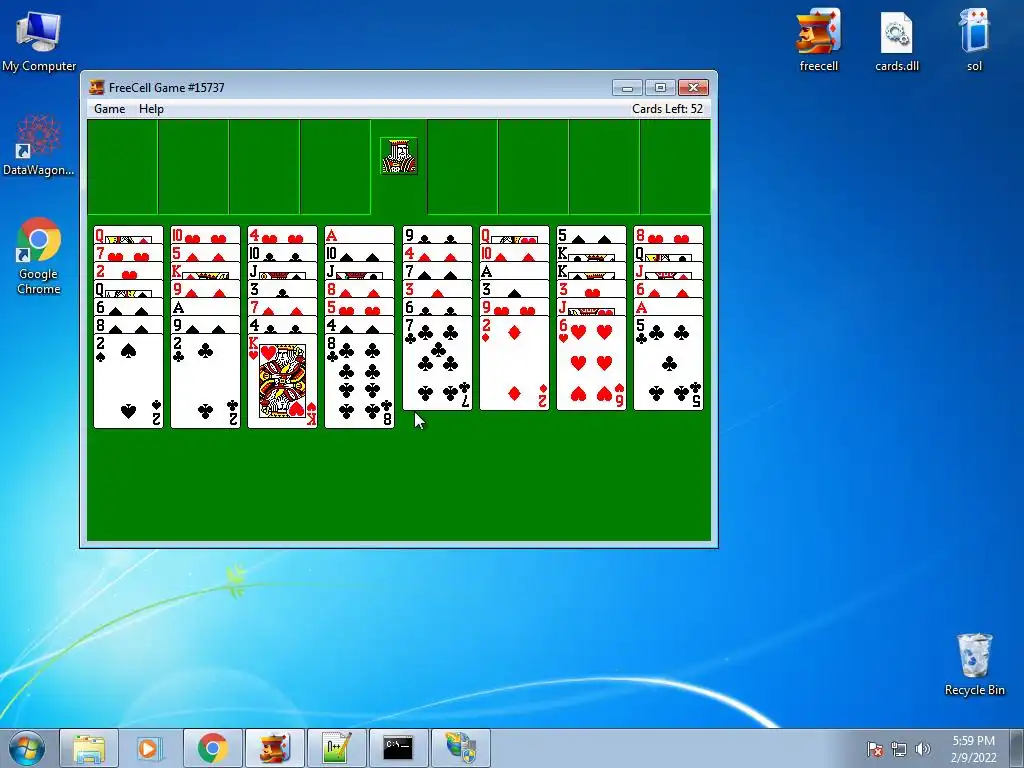Screen dimensions: 1024x768
Task: Select the cards.dll file icon
Action: pyautogui.click(x=897, y=40)
